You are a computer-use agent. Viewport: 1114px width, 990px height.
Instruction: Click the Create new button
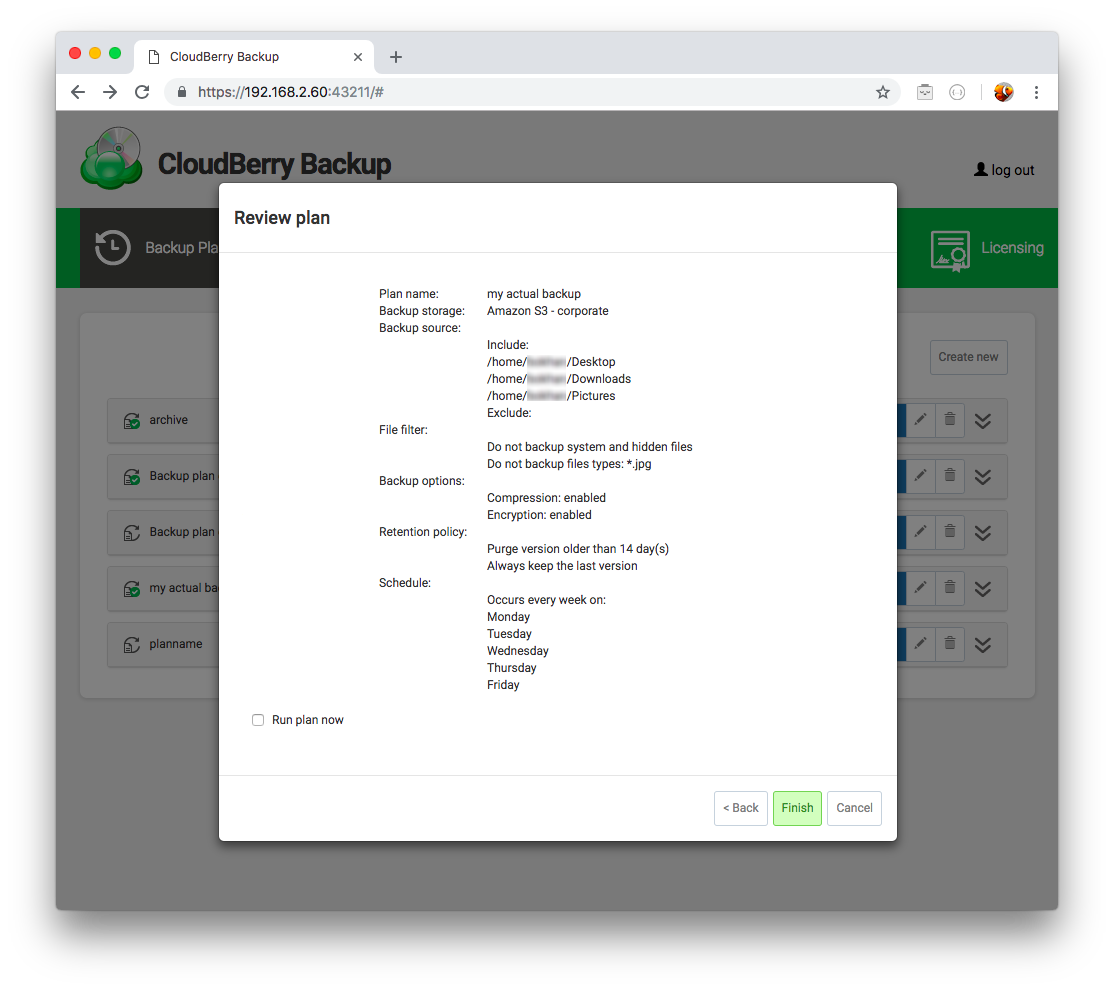tap(968, 357)
